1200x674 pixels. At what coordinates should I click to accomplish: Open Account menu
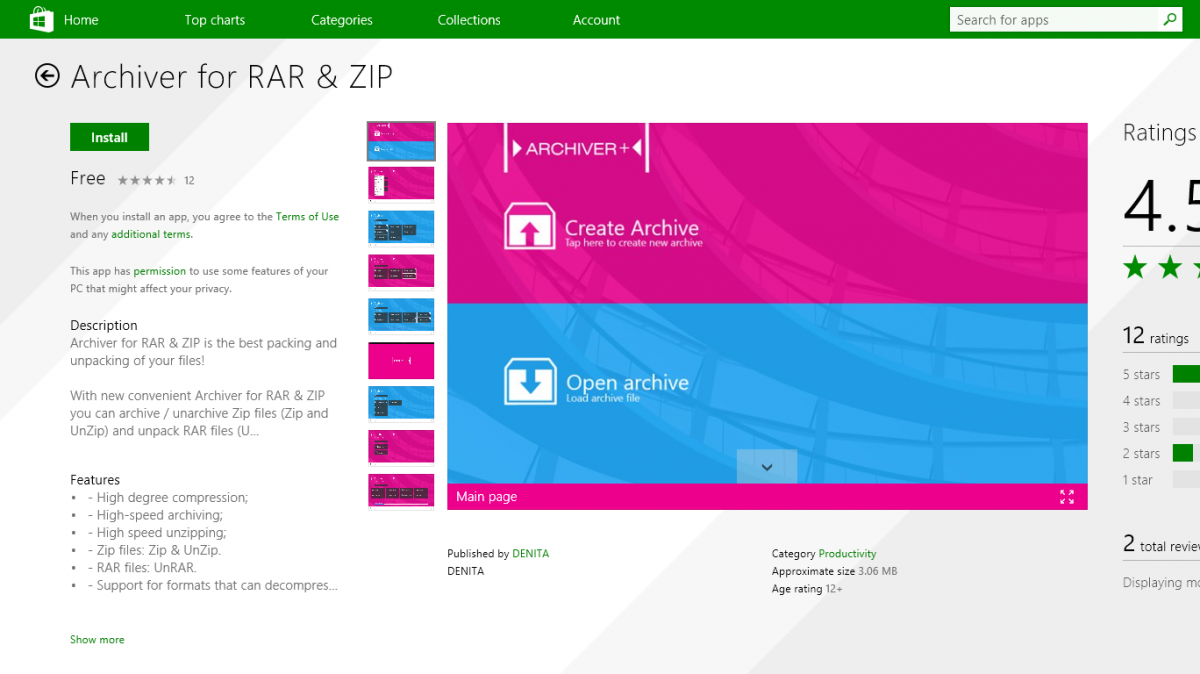point(597,20)
